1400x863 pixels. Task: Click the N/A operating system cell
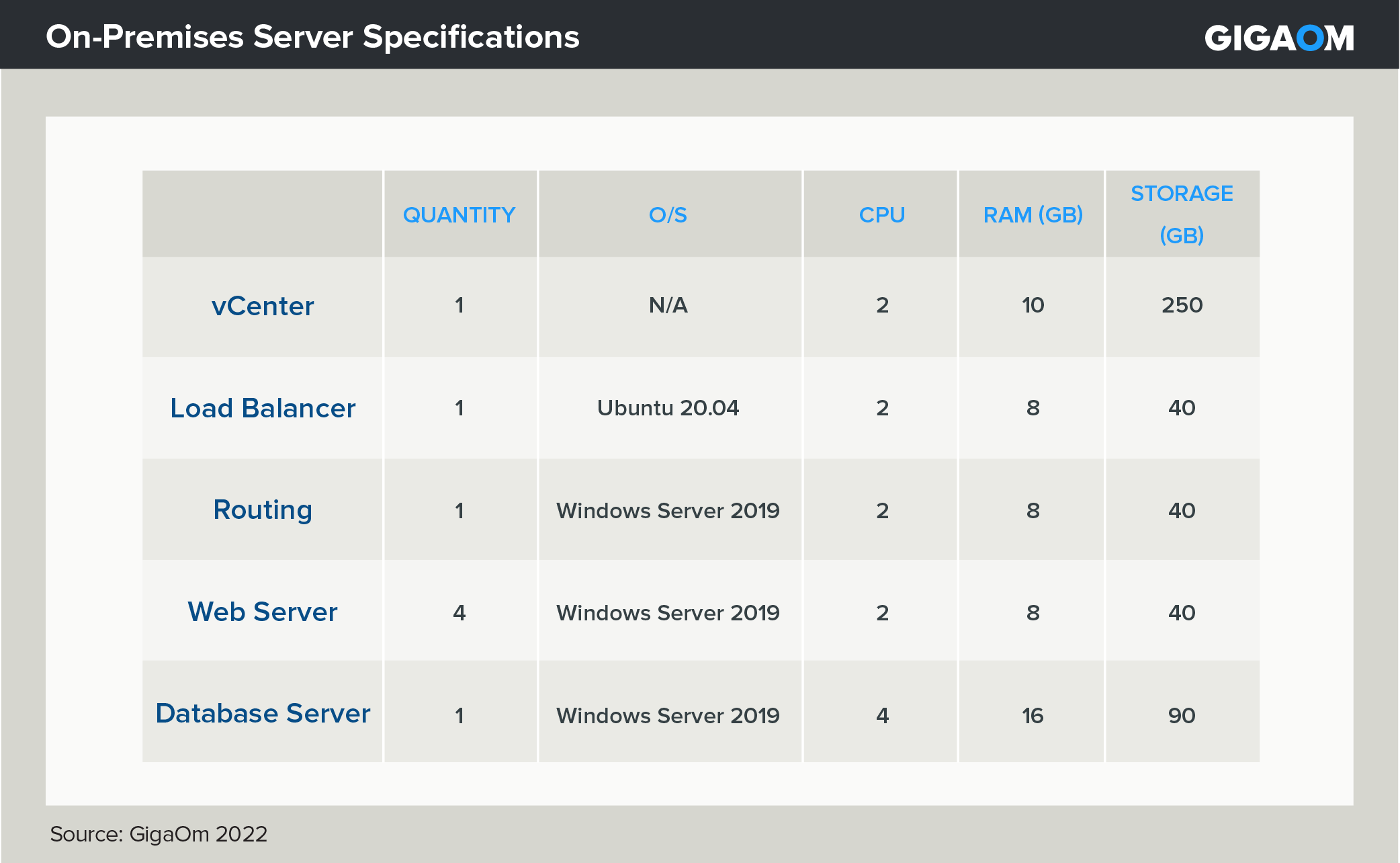tap(668, 305)
